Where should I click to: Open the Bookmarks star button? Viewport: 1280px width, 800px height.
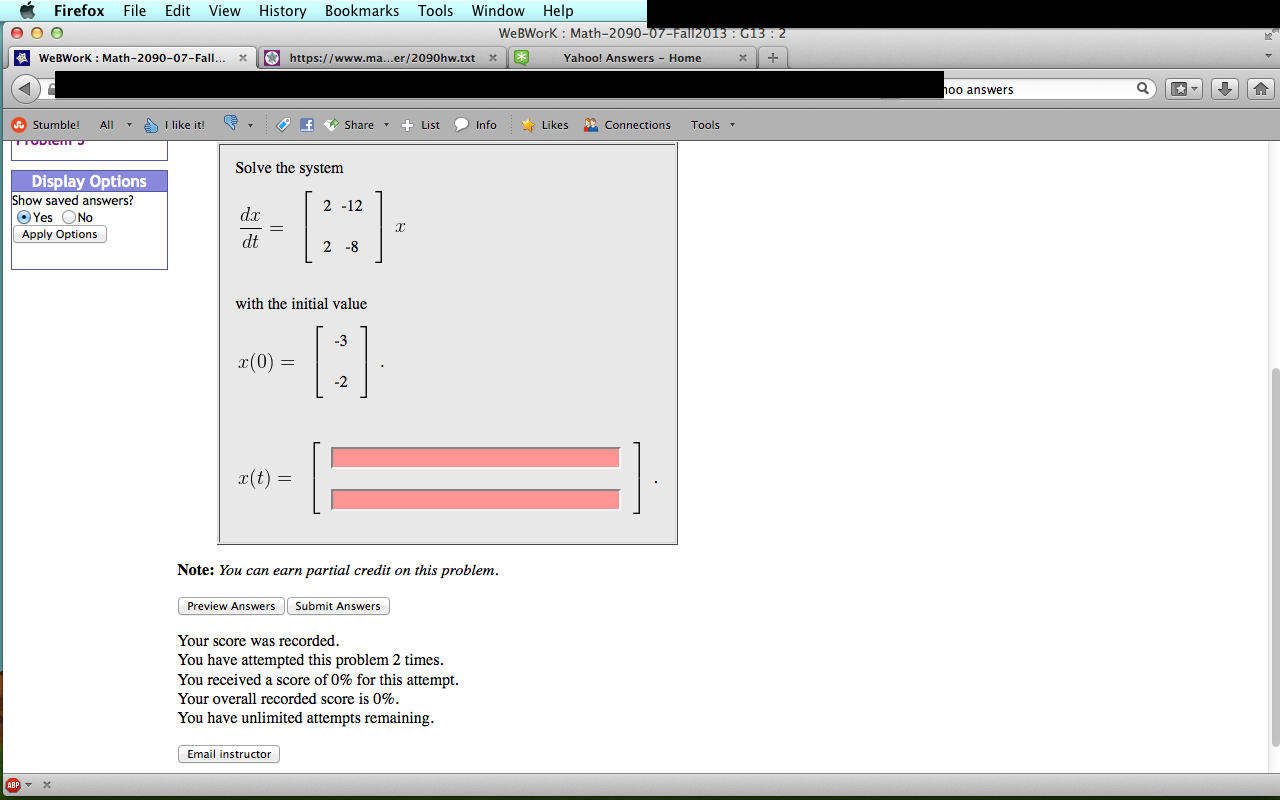coord(1182,89)
